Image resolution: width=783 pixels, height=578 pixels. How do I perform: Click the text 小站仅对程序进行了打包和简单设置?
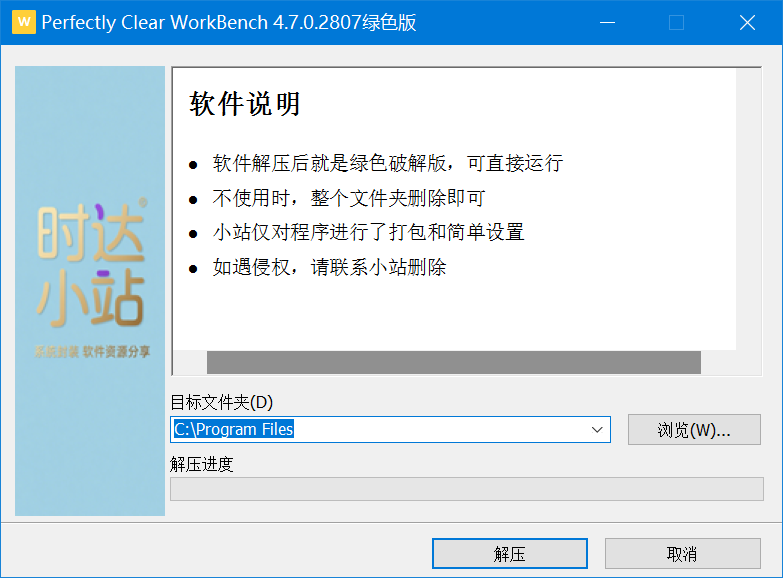369,232
